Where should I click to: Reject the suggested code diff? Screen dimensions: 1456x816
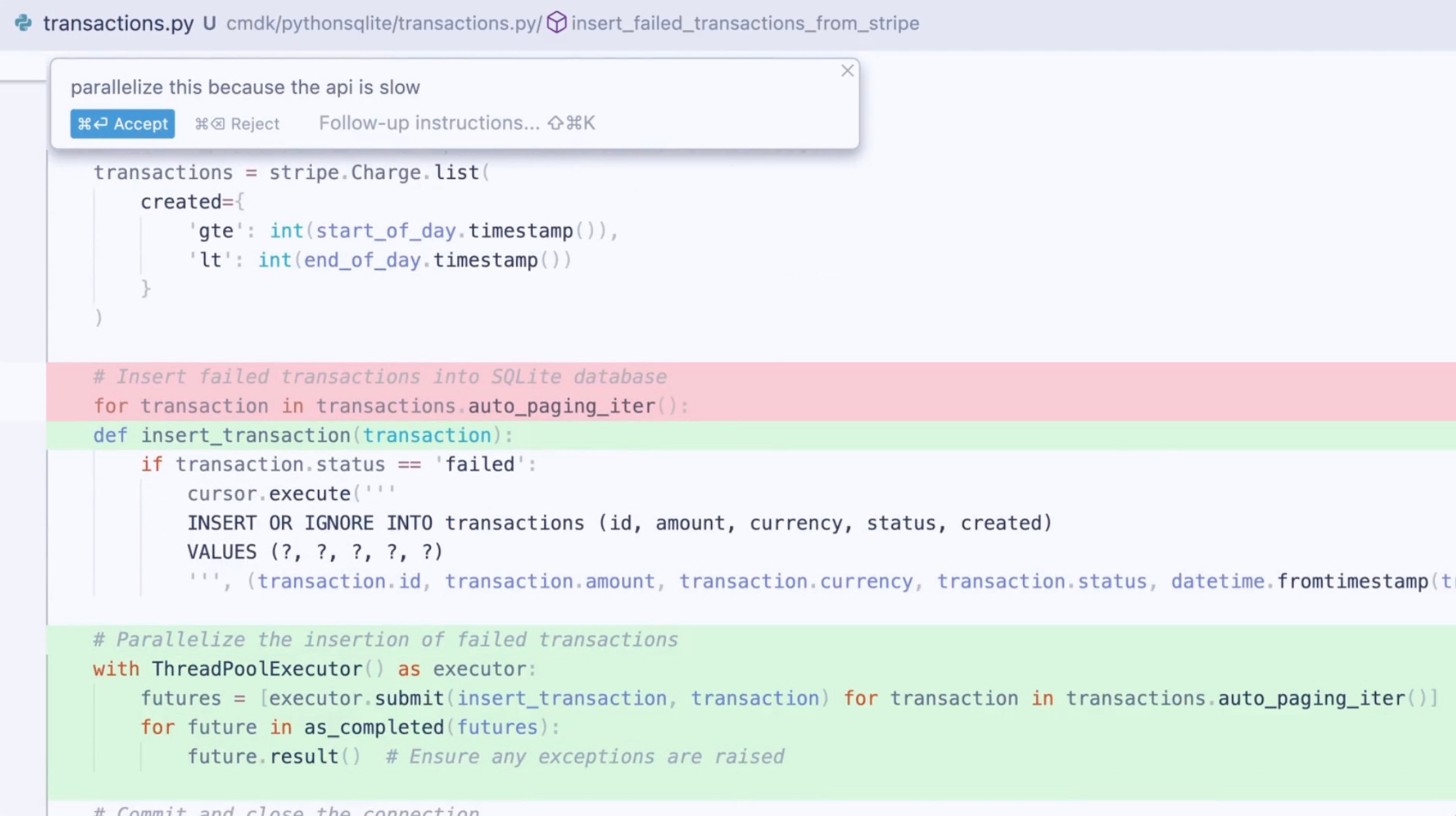(237, 124)
